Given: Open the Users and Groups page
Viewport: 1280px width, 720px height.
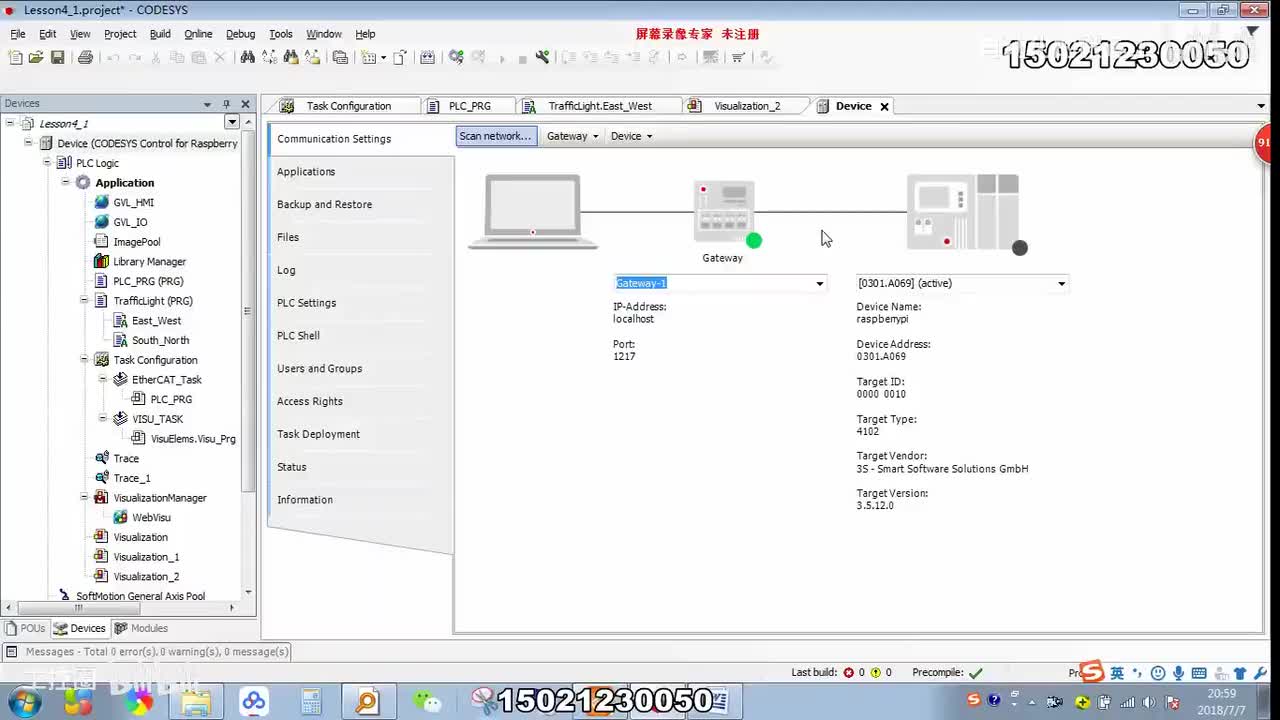Looking at the screenshot, I should click(319, 369).
